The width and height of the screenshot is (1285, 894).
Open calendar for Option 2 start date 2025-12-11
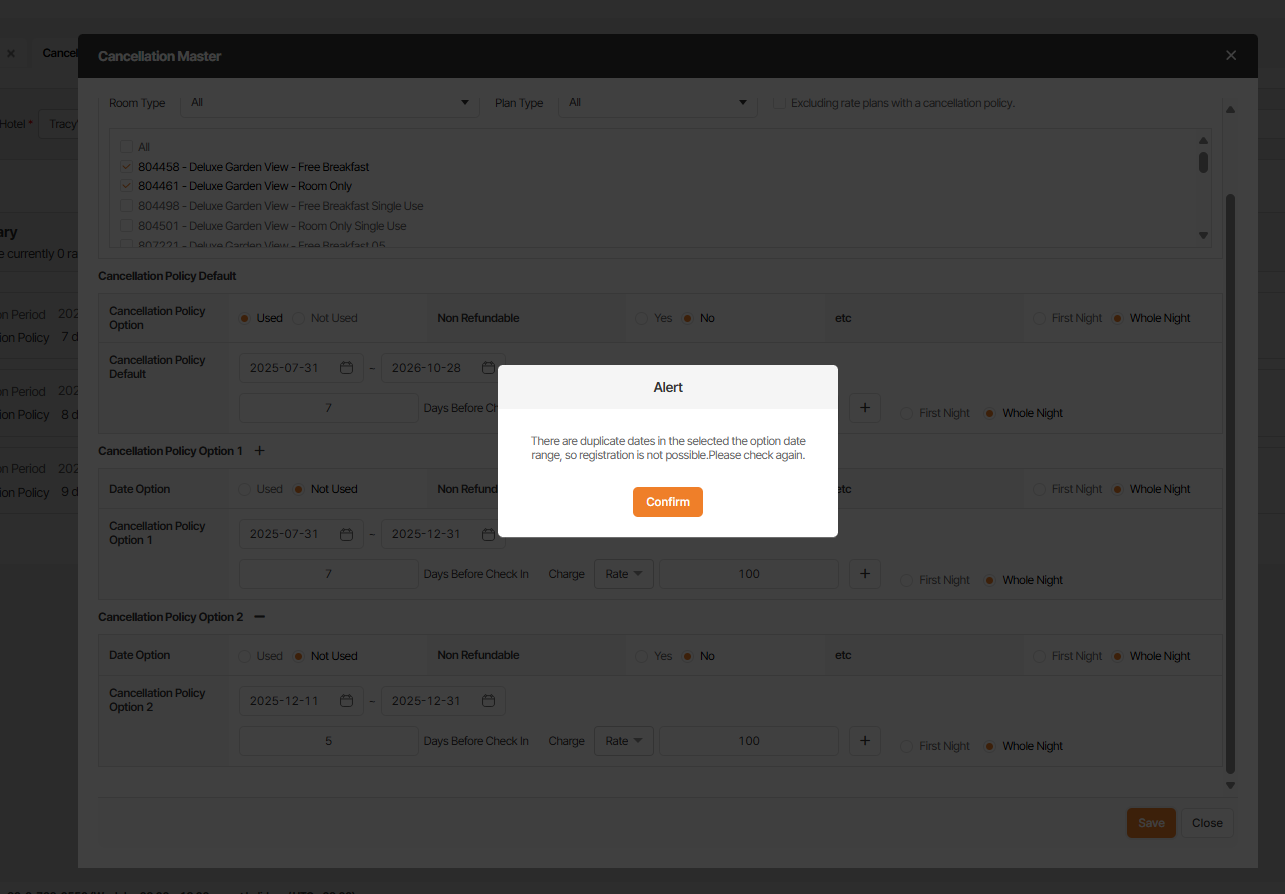pos(347,701)
